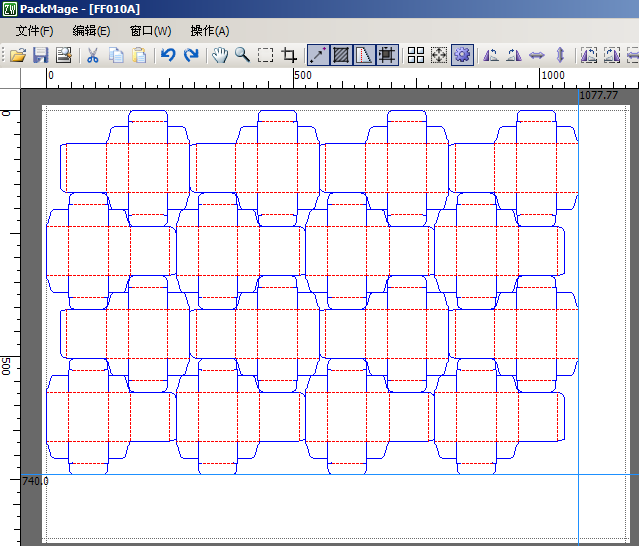Redo the last action
The image size is (639, 546).
pos(191,55)
